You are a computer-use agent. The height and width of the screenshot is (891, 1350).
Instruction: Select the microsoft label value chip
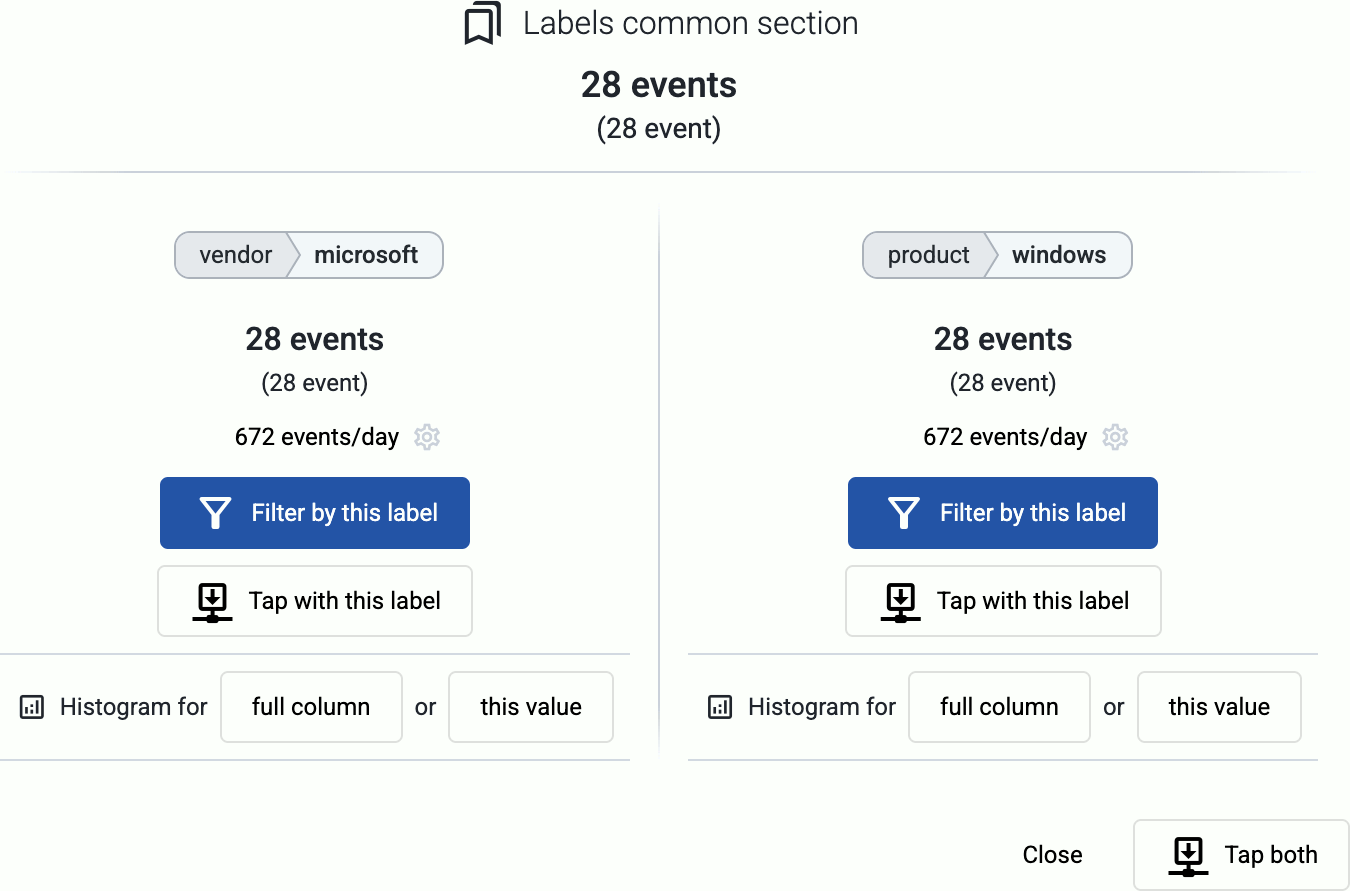(x=366, y=255)
